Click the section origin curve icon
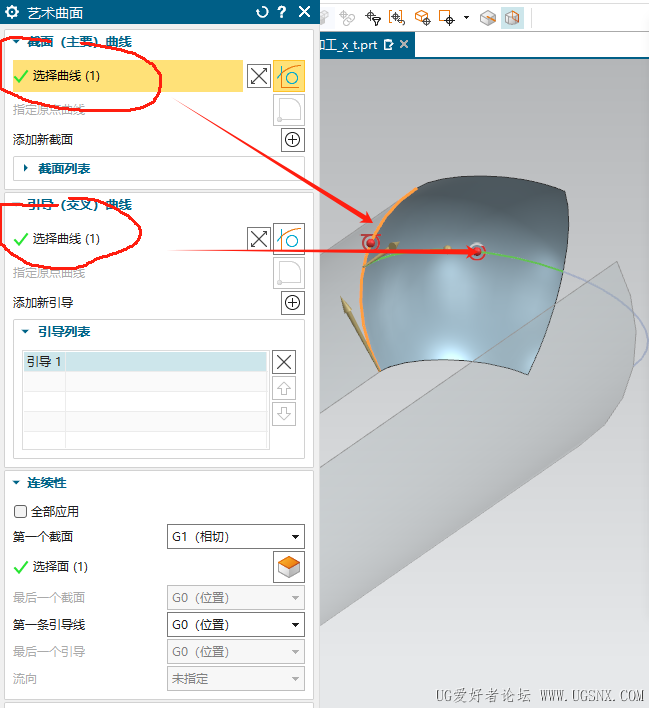 click(289, 110)
